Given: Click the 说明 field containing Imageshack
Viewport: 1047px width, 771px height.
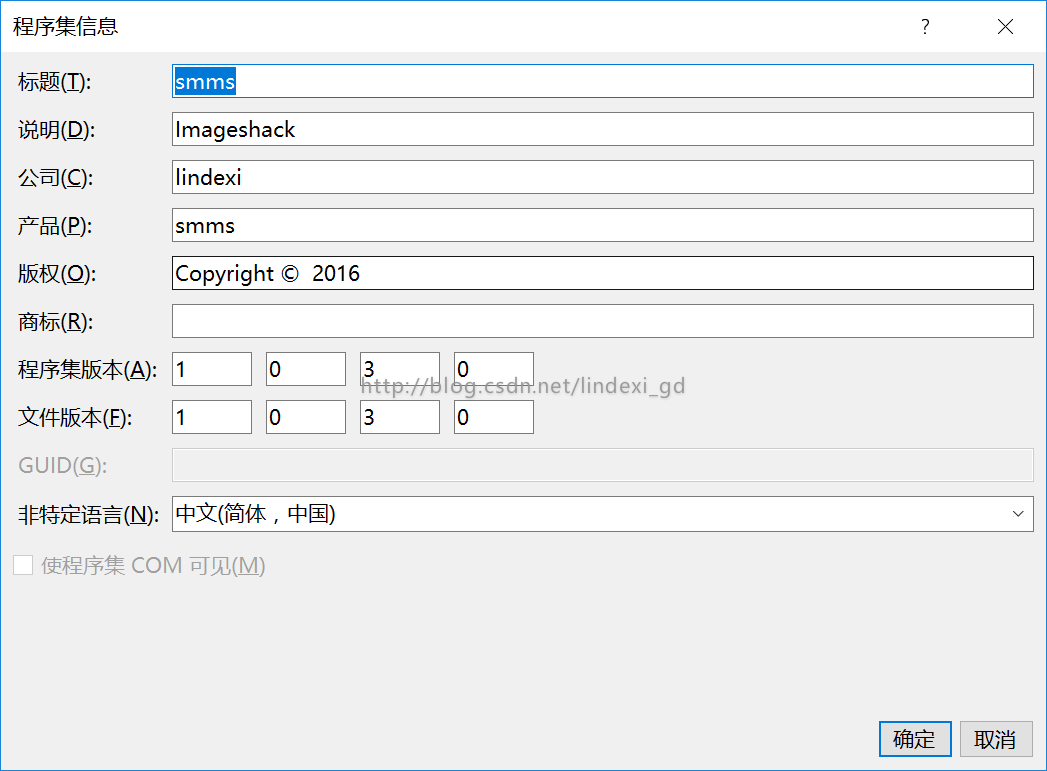Looking at the screenshot, I should [x=602, y=130].
